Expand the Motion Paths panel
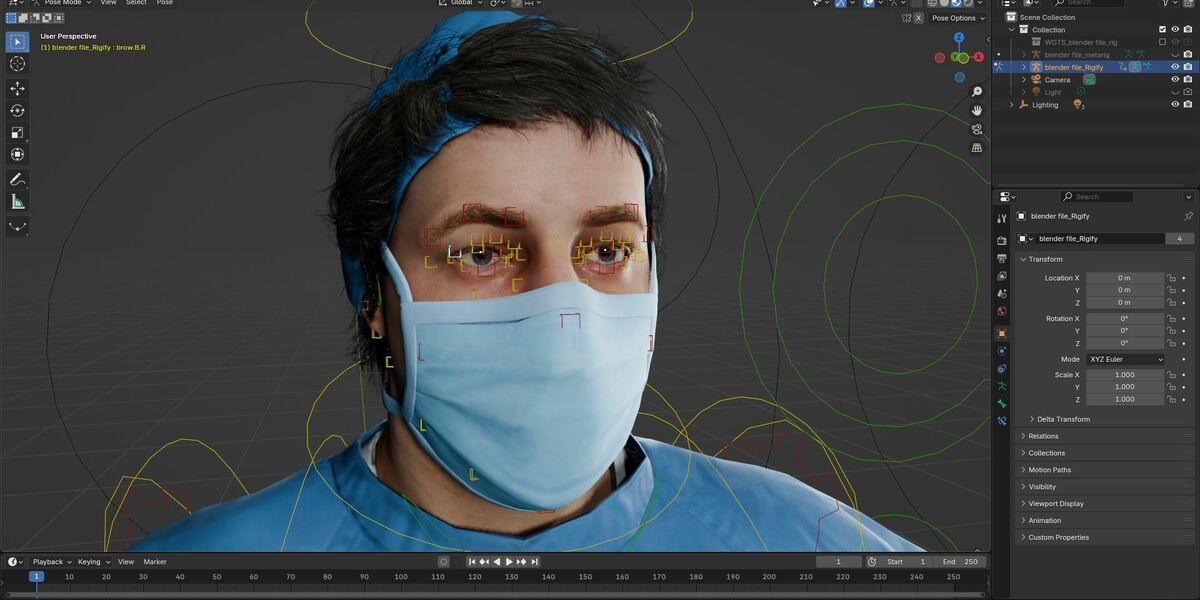1200x600 pixels. click(x=1049, y=470)
